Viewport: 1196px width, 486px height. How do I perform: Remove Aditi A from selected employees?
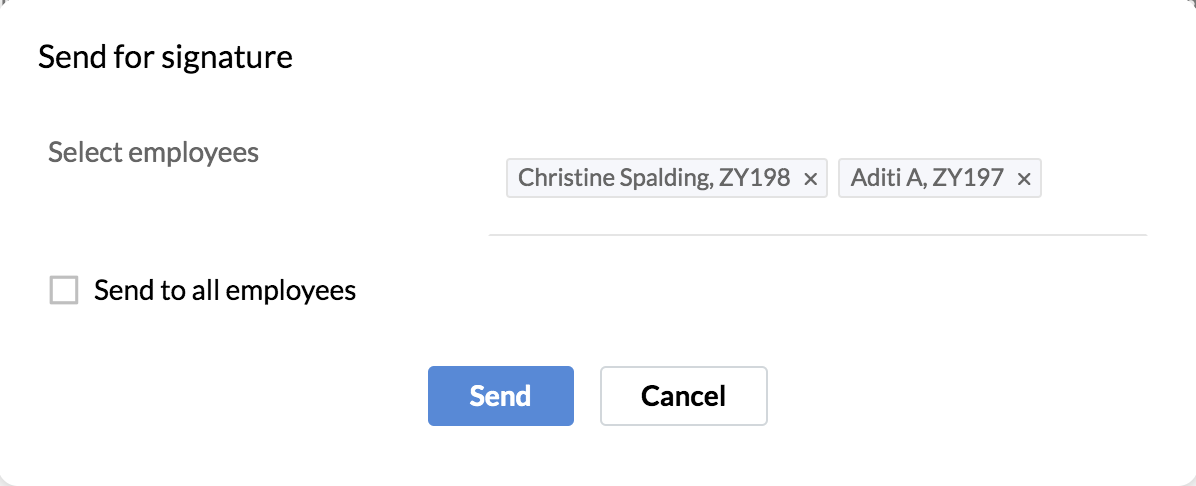[x=1023, y=179]
